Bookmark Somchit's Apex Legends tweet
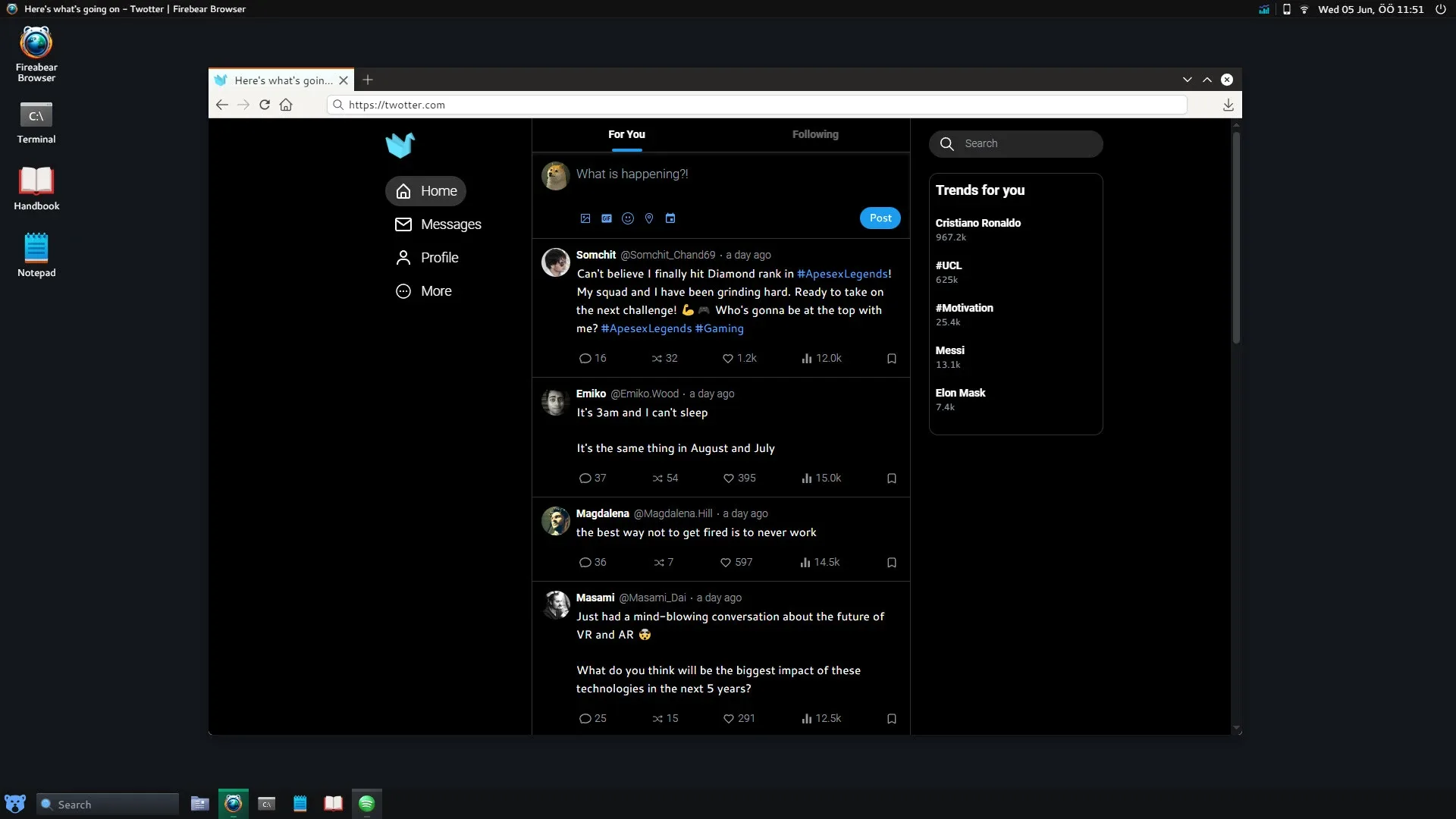 pyautogui.click(x=891, y=358)
